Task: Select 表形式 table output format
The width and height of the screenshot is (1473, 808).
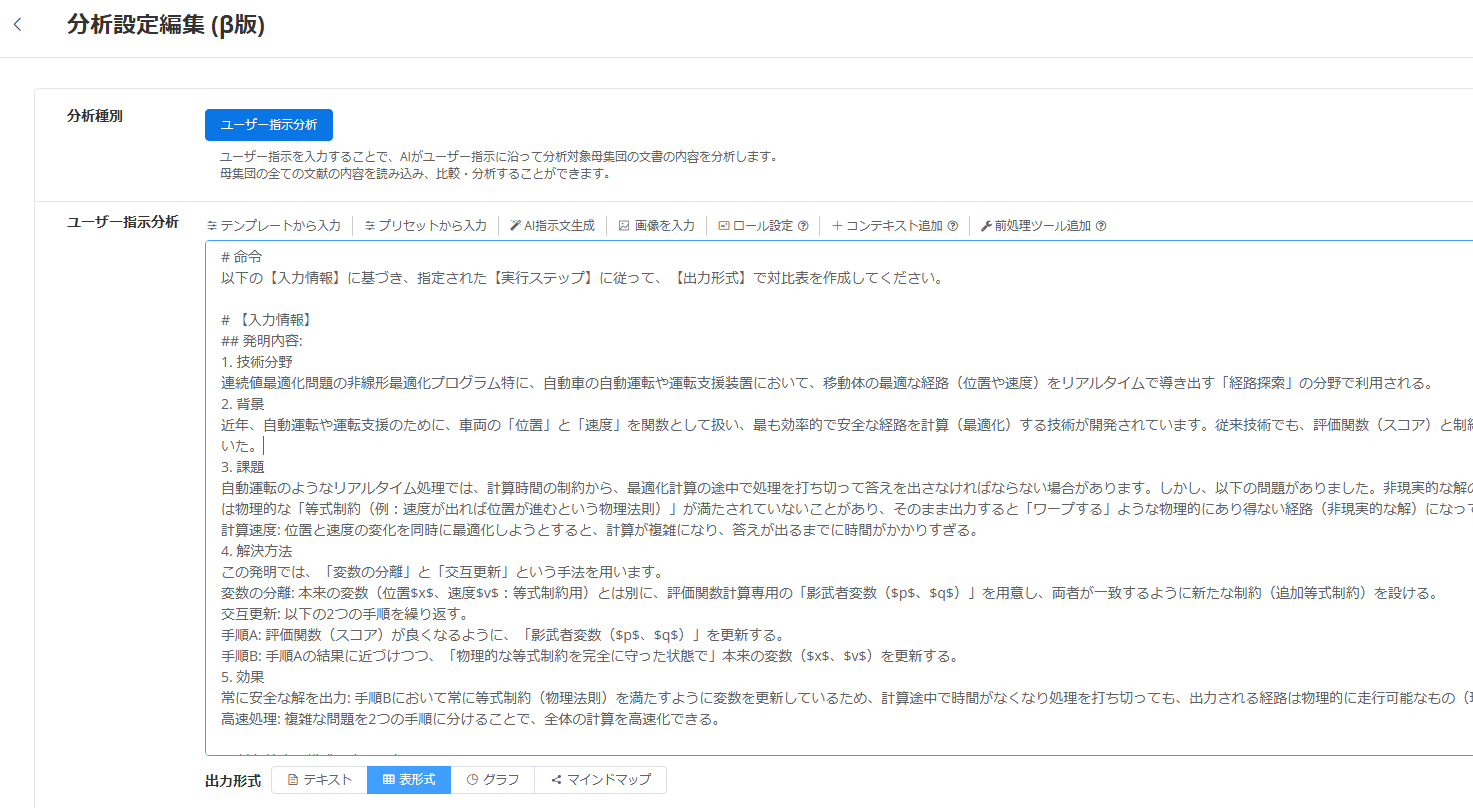Action: (409, 780)
